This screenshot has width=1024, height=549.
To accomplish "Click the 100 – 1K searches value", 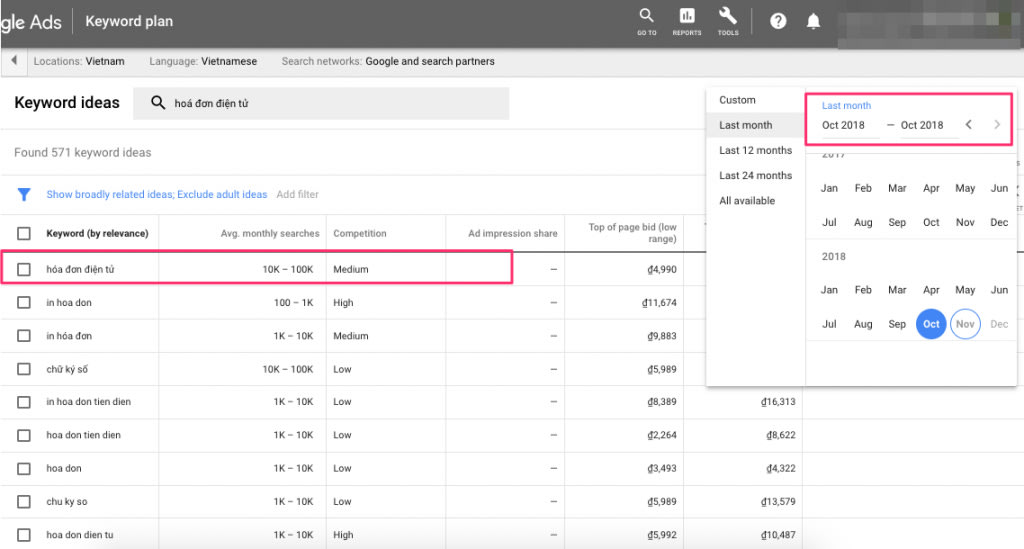I will click(x=293, y=303).
